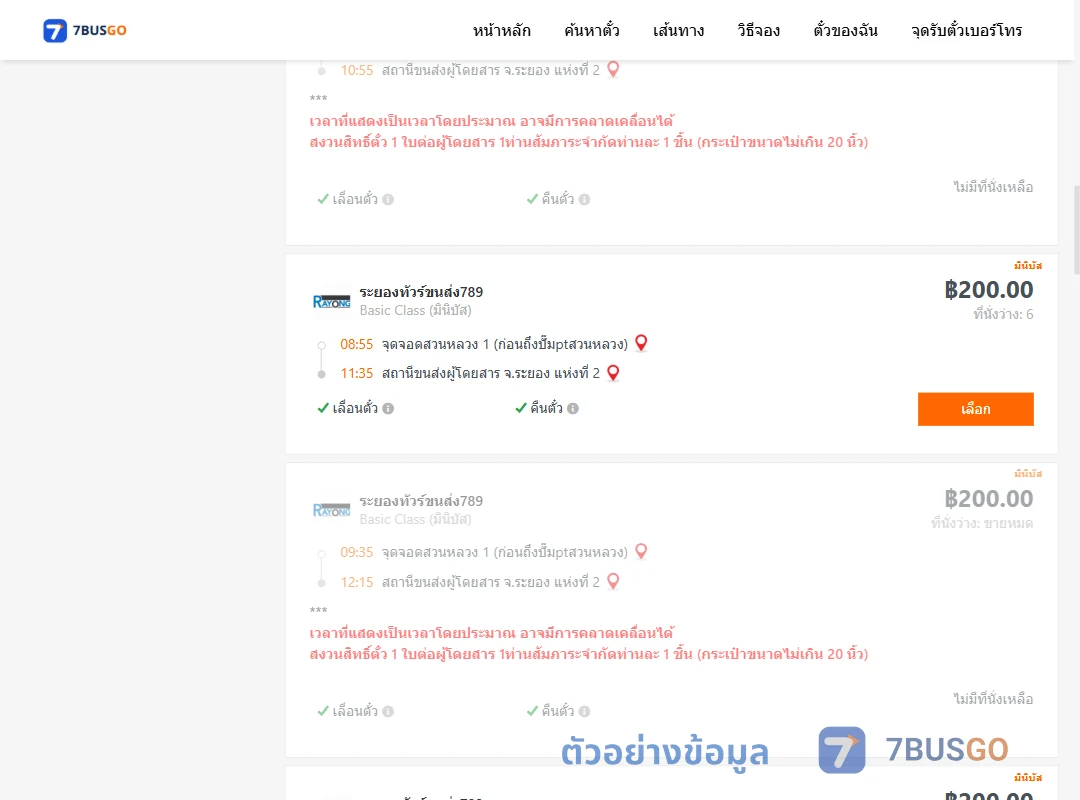1080x800 pixels.
Task: Open map pin for 10:55 Rayong station arrival
Action: point(613,70)
